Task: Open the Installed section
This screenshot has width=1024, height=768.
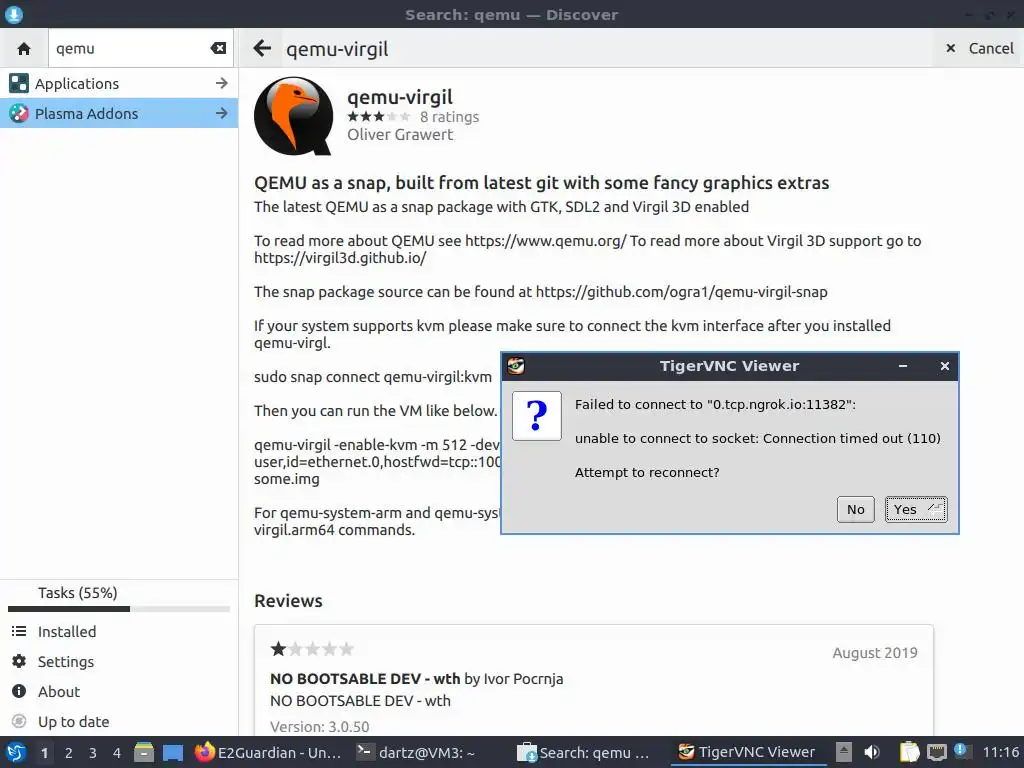Action: pyautogui.click(x=119, y=632)
